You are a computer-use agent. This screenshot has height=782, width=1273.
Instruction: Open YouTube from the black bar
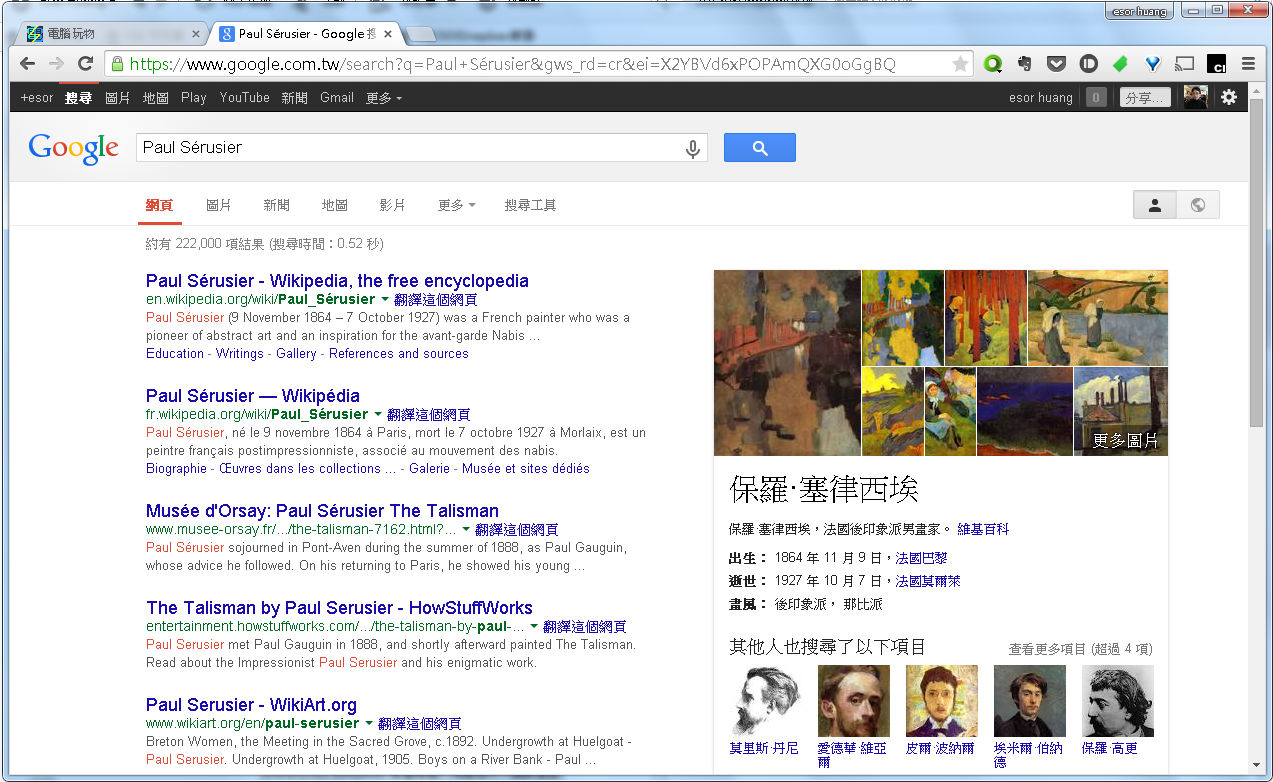point(245,98)
